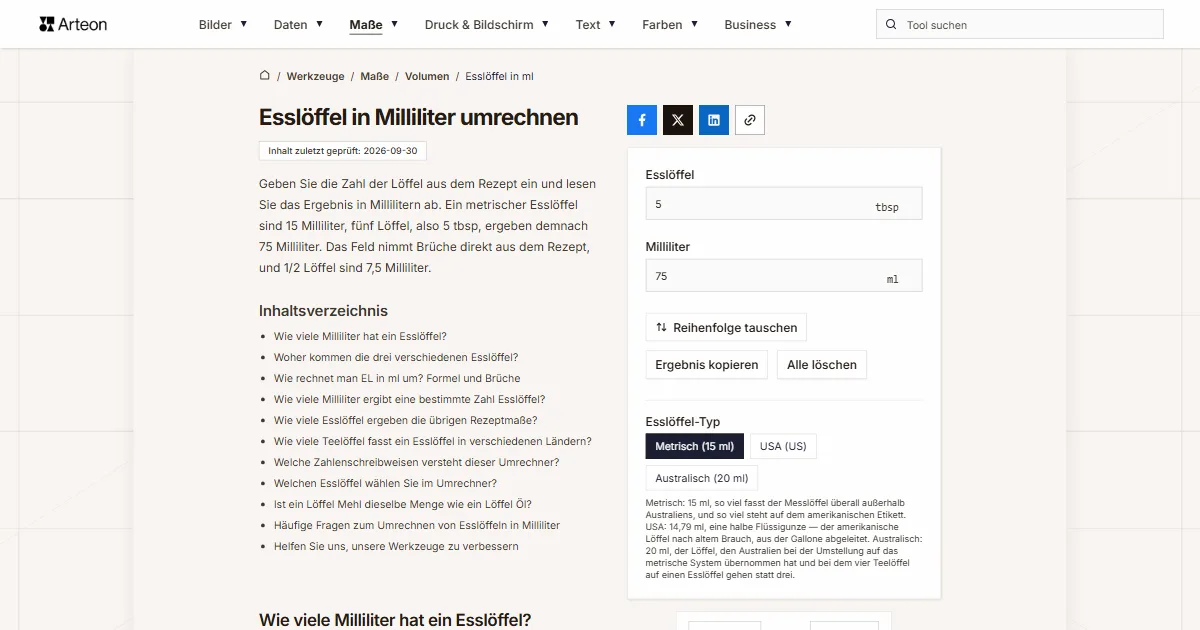Open the Business menu
This screenshot has width=1200, height=630.
[x=758, y=25]
